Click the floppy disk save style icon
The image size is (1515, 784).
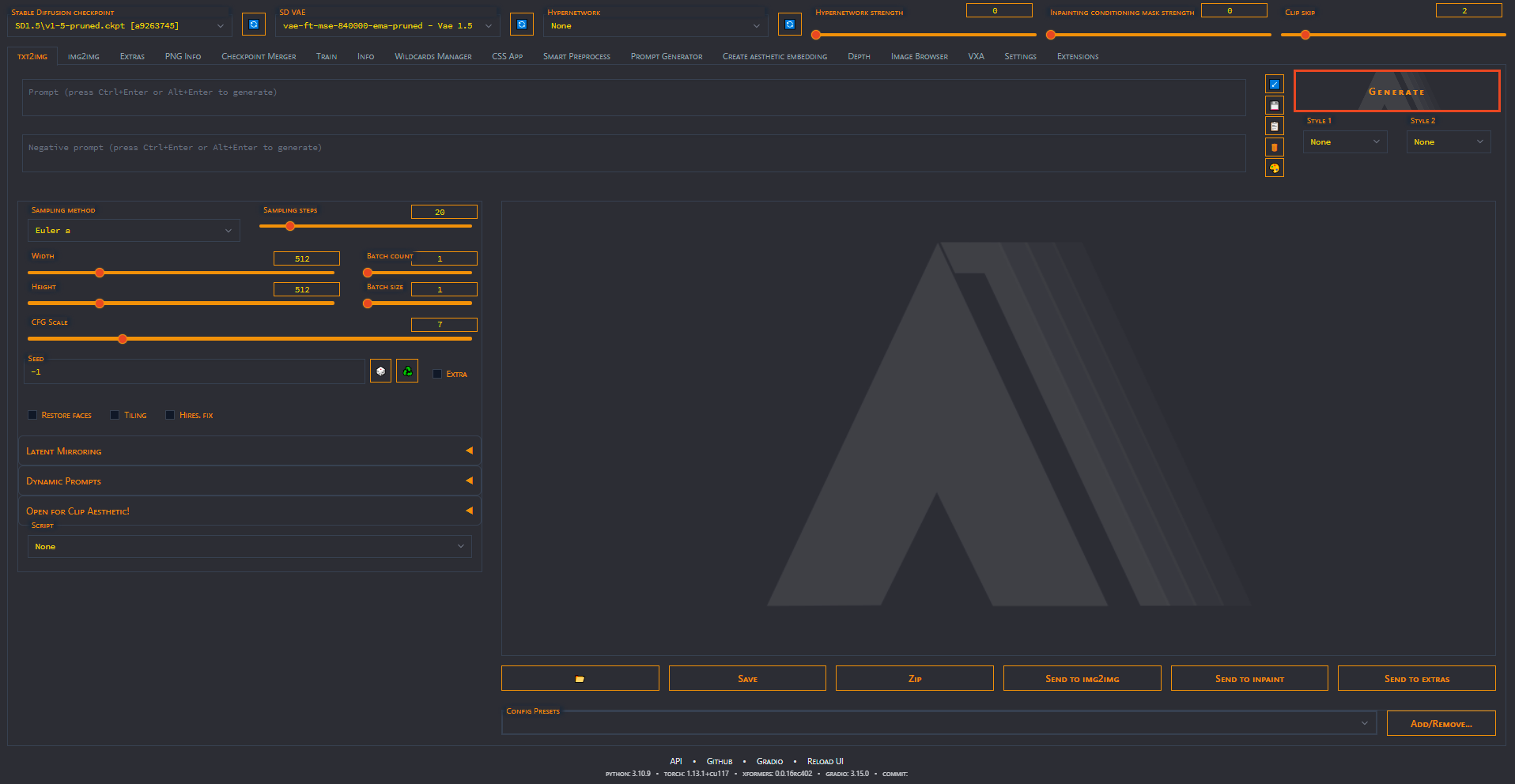pyautogui.click(x=1275, y=105)
